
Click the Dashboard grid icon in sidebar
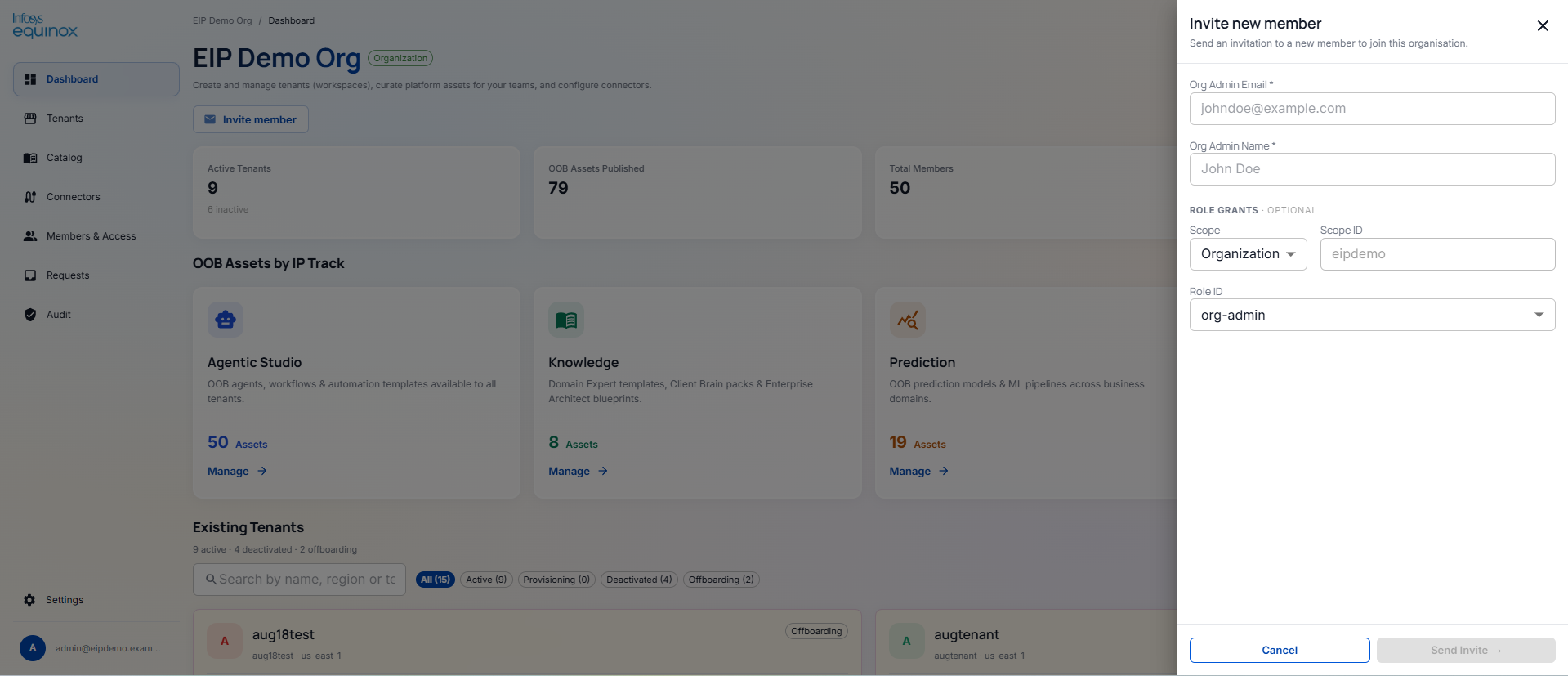tap(30, 79)
